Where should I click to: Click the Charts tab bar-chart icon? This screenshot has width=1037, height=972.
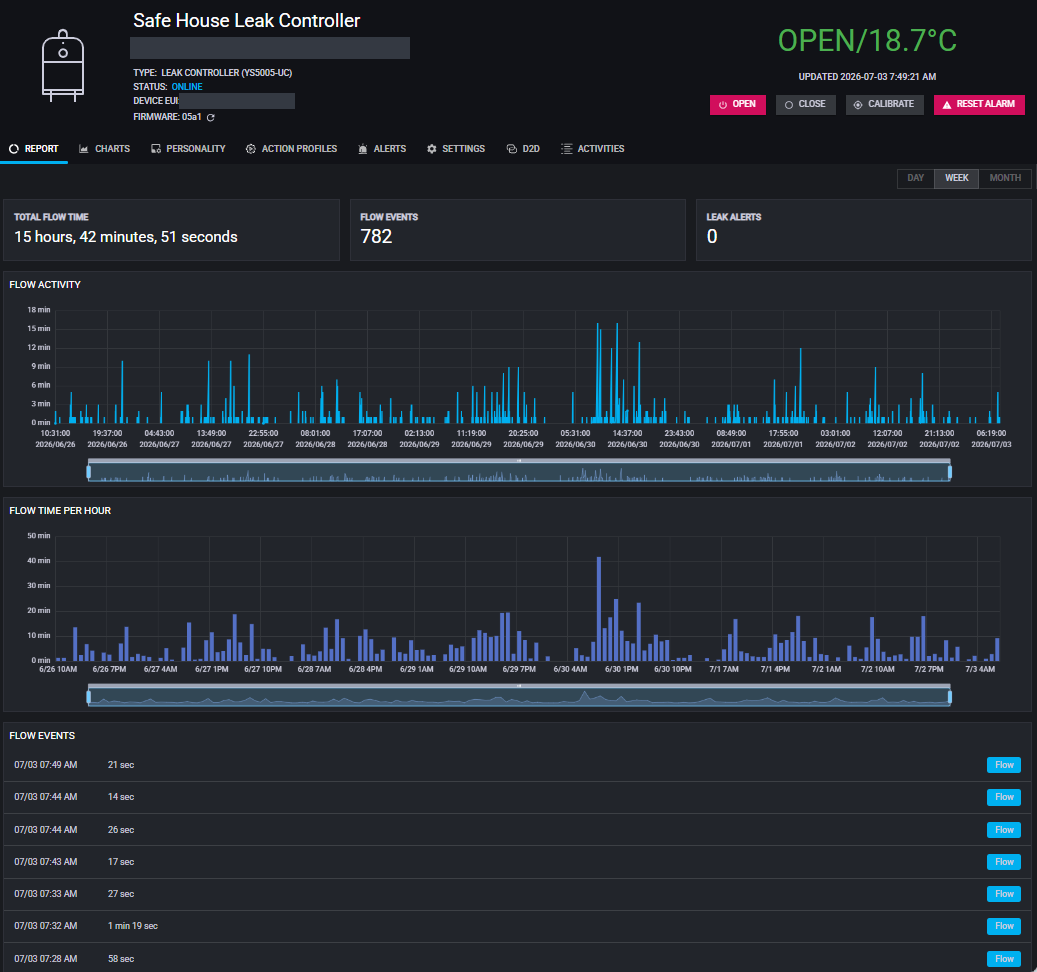(84, 149)
